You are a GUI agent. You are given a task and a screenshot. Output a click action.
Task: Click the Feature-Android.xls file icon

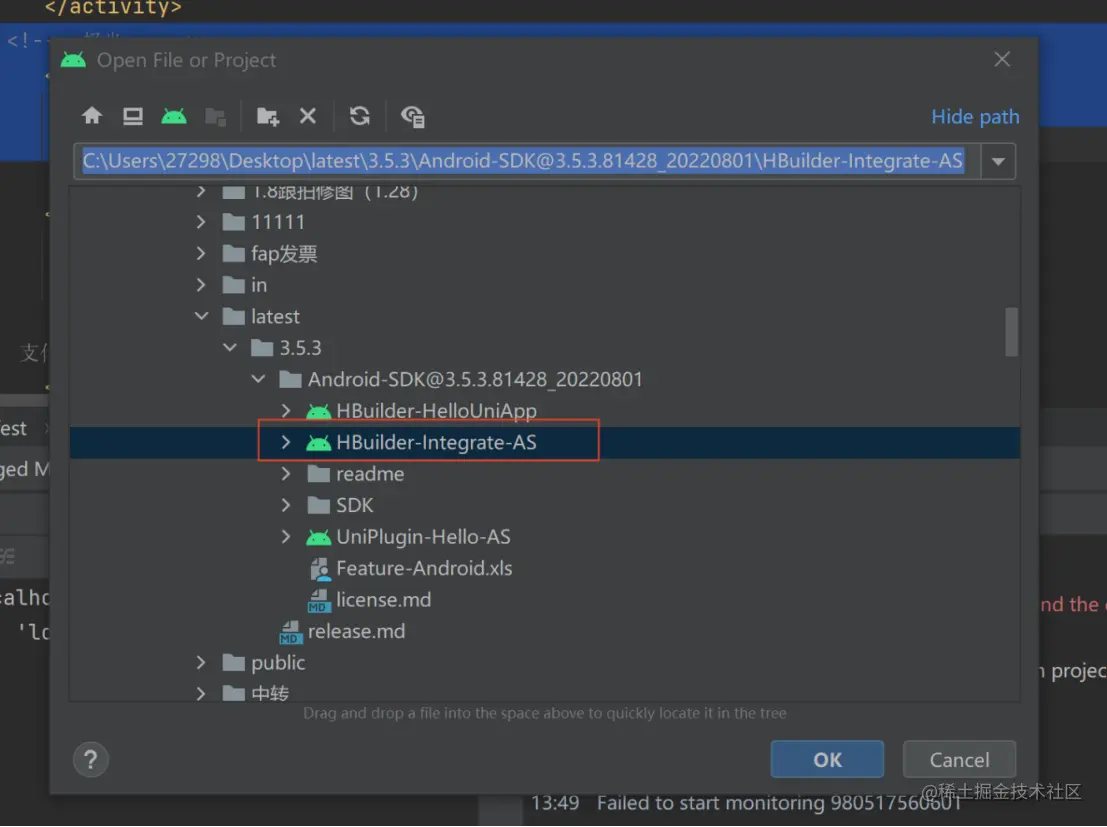pyautogui.click(x=319, y=569)
